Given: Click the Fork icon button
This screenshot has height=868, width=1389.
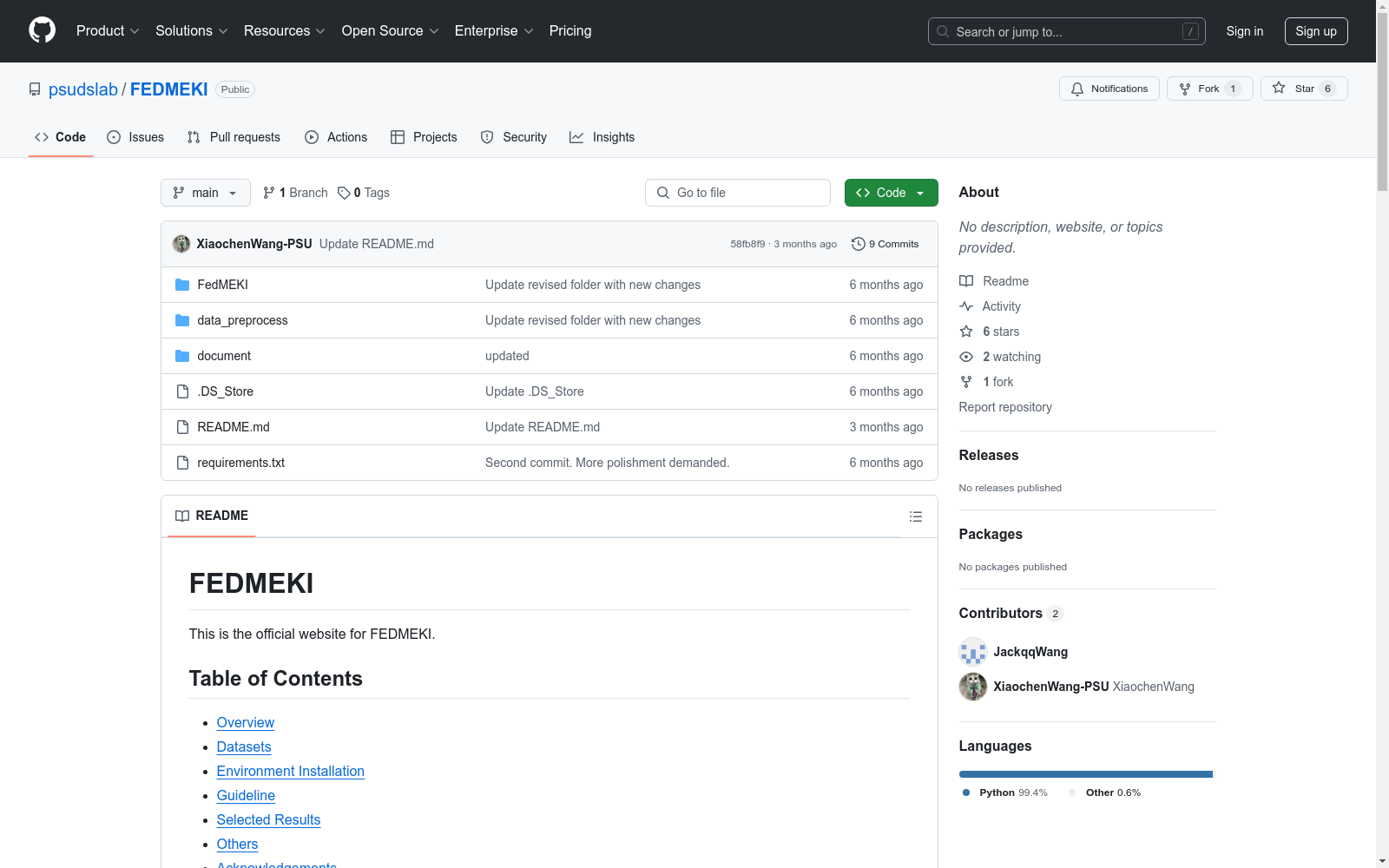Looking at the screenshot, I should (1185, 89).
